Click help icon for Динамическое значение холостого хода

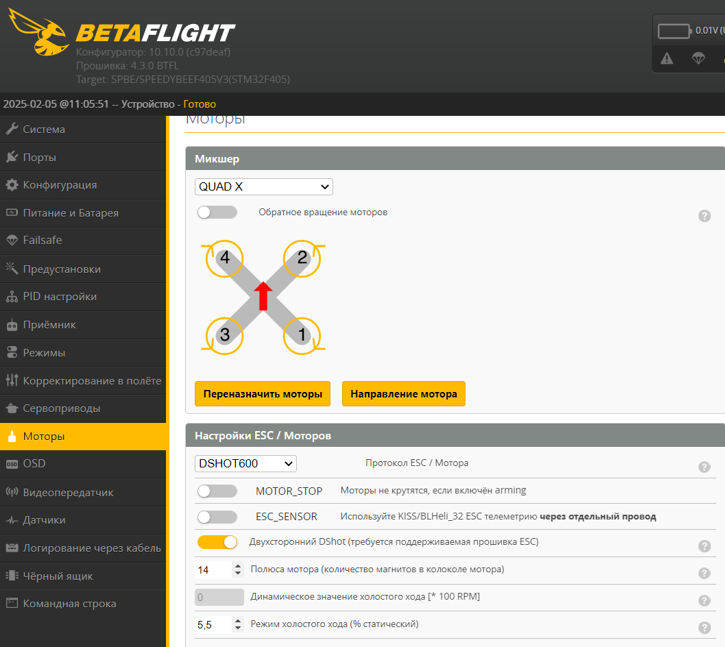point(704,600)
